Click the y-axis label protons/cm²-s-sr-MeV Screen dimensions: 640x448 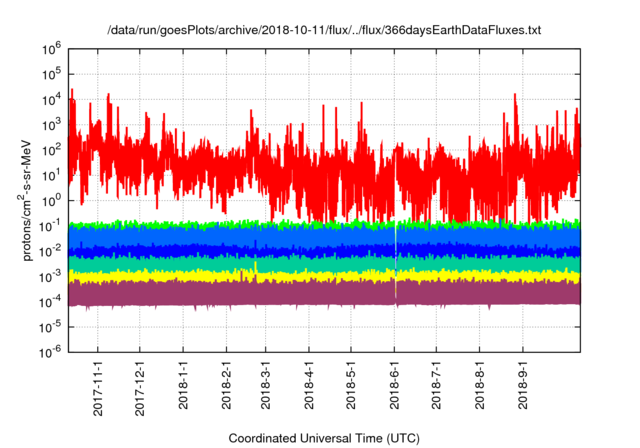[25, 200]
